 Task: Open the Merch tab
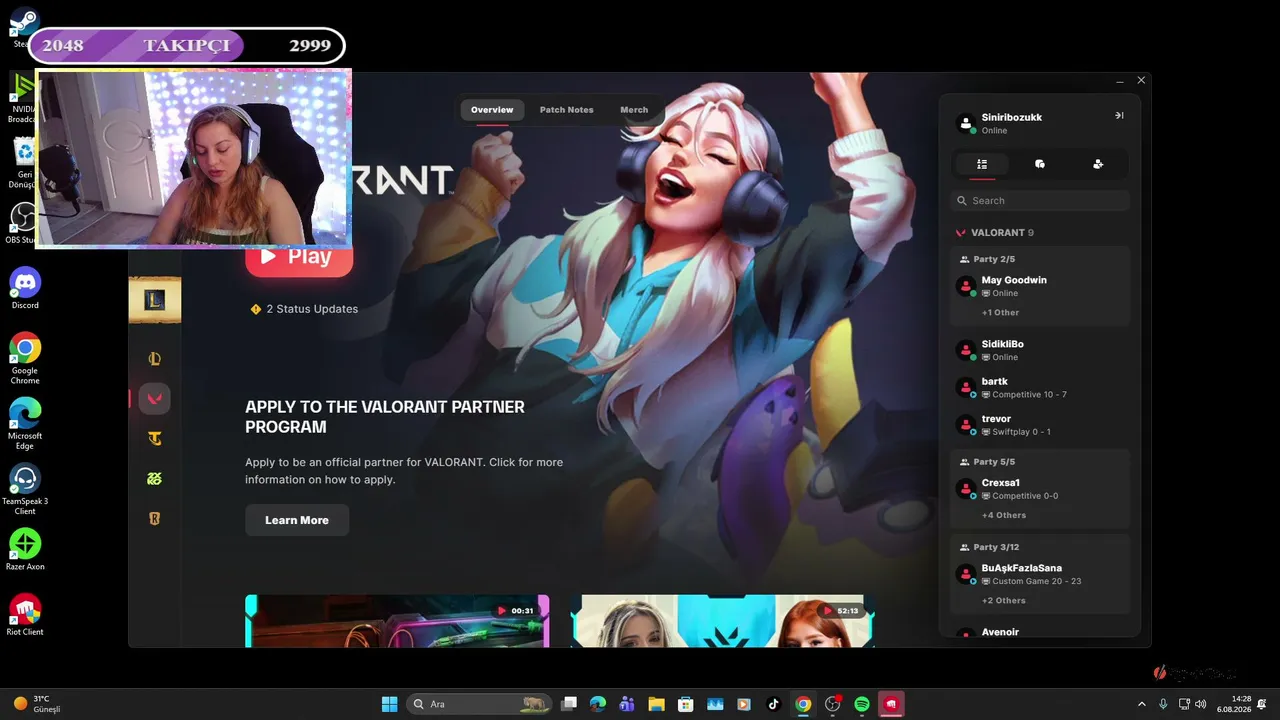coord(634,110)
